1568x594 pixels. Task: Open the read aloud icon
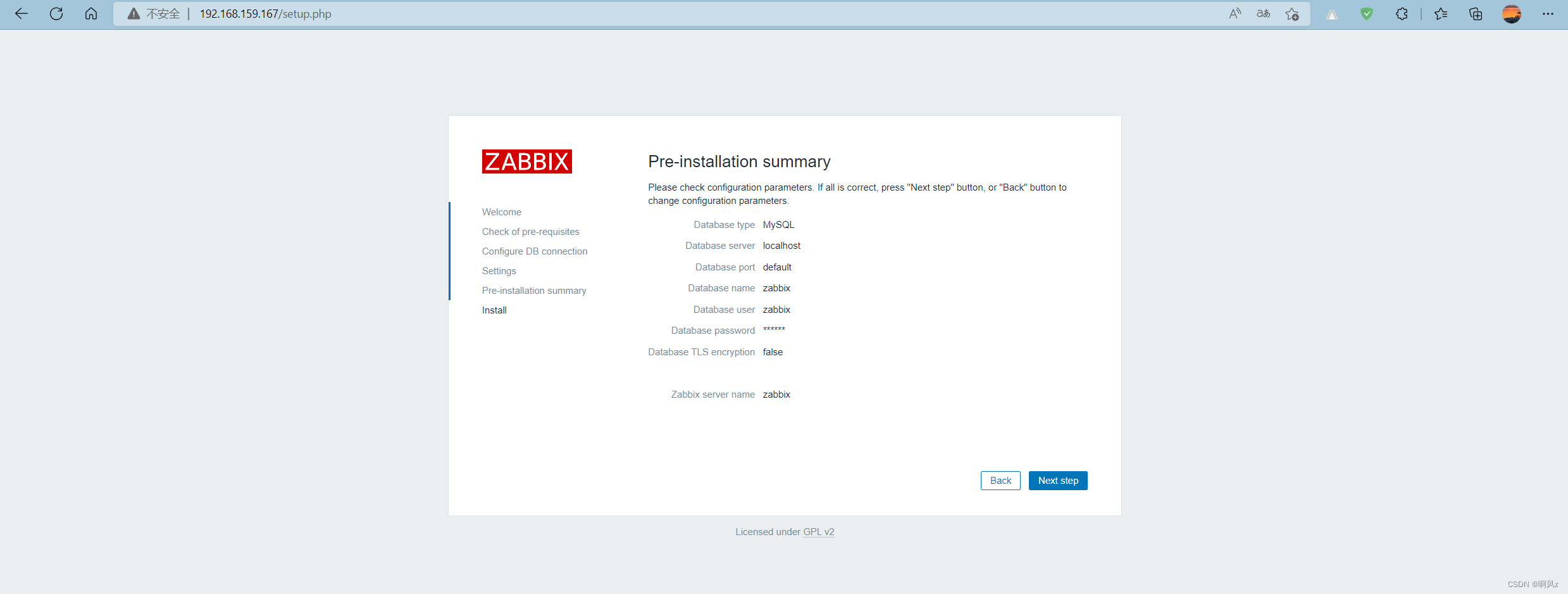coord(1235,14)
